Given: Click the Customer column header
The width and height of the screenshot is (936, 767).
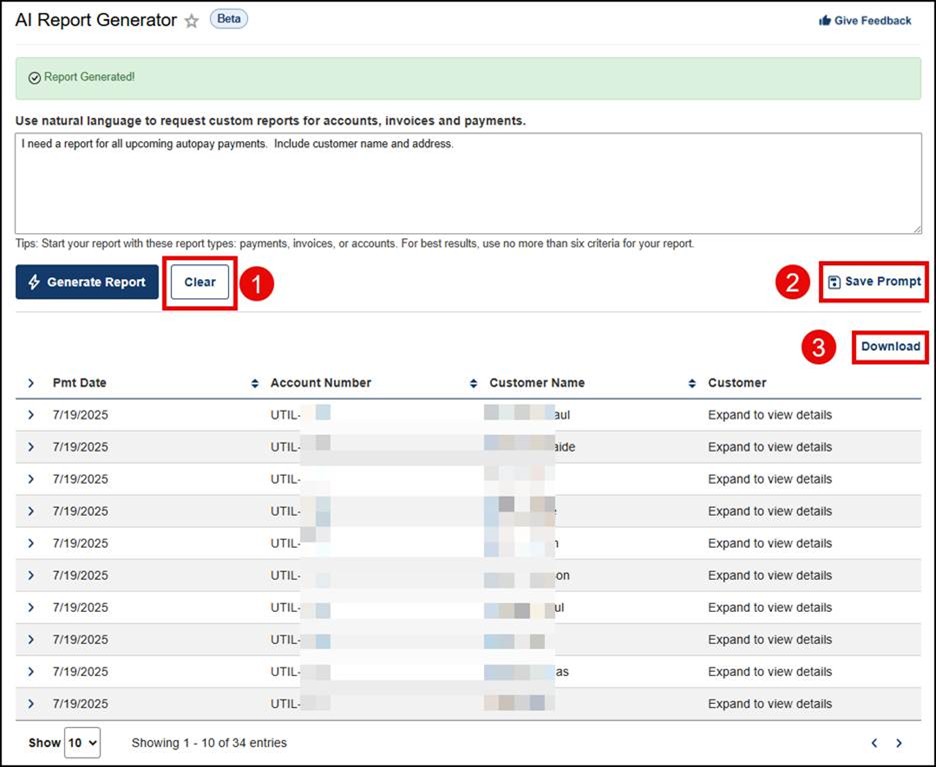Looking at the screenshot, I should click(x=737, y=383).
